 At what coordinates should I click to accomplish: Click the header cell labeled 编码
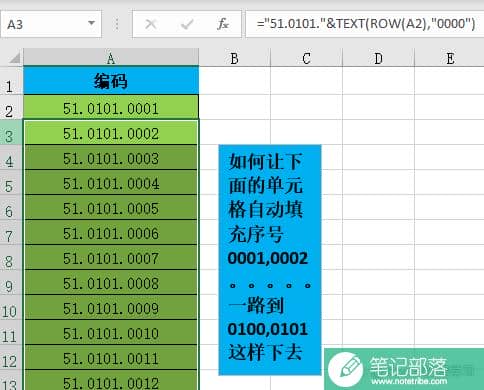click(111, 81)
